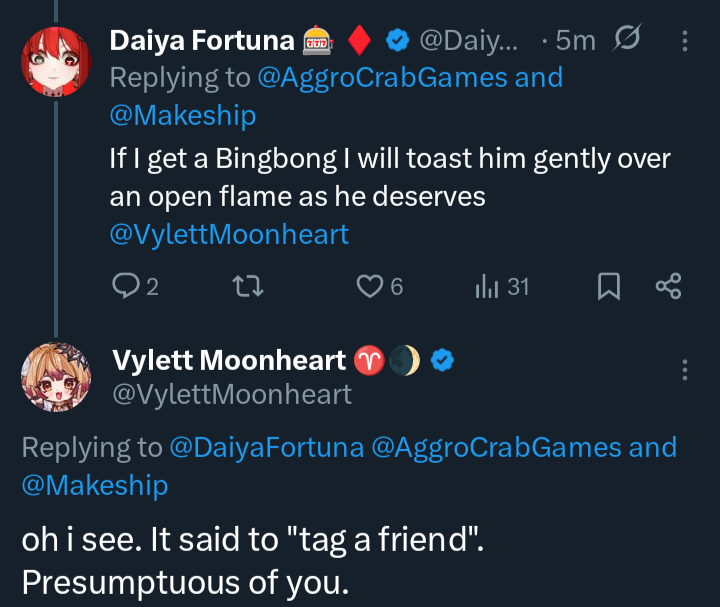Viewport: 720px width, 607px height.
Task: Bookmark Daiya Fortuna's tweet
Action: pyautogui.click(x=608, y=288)
